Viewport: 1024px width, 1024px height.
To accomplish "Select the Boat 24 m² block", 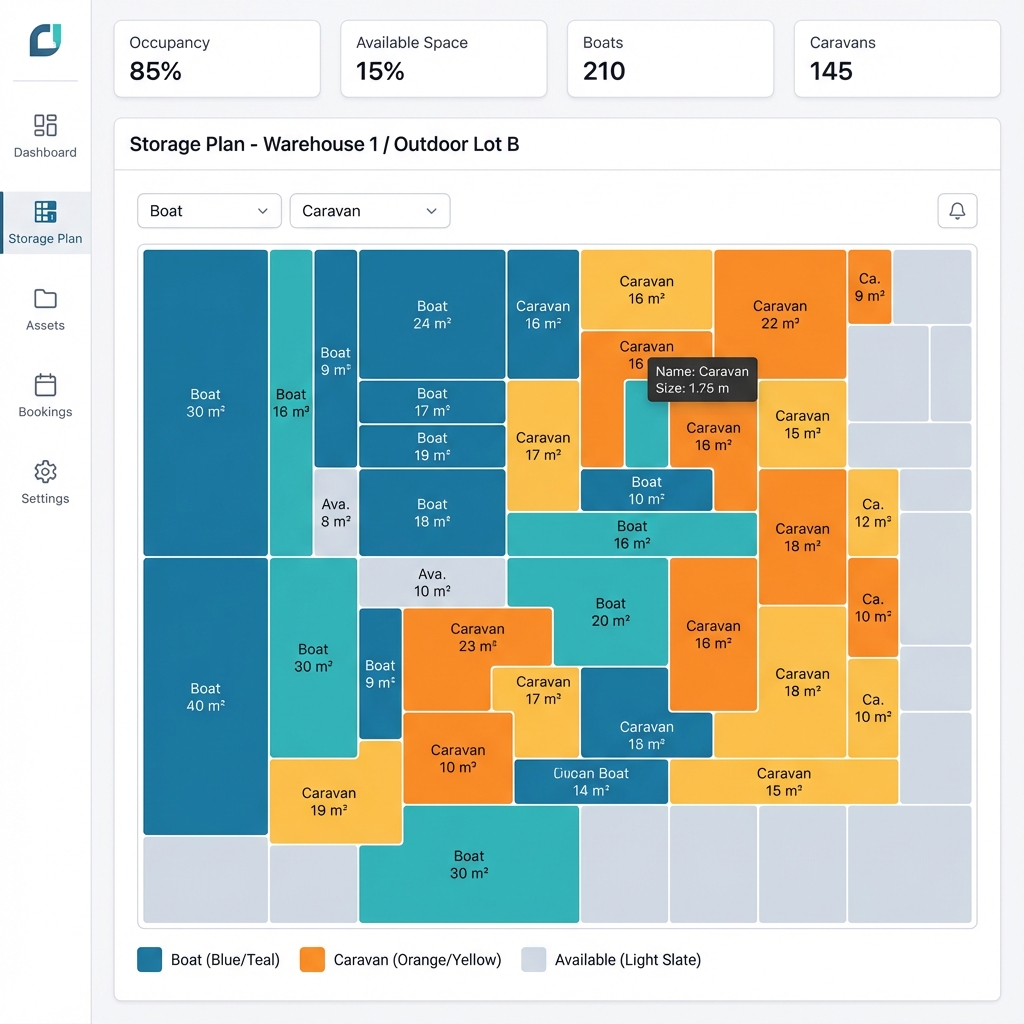I will coord(432,314).
